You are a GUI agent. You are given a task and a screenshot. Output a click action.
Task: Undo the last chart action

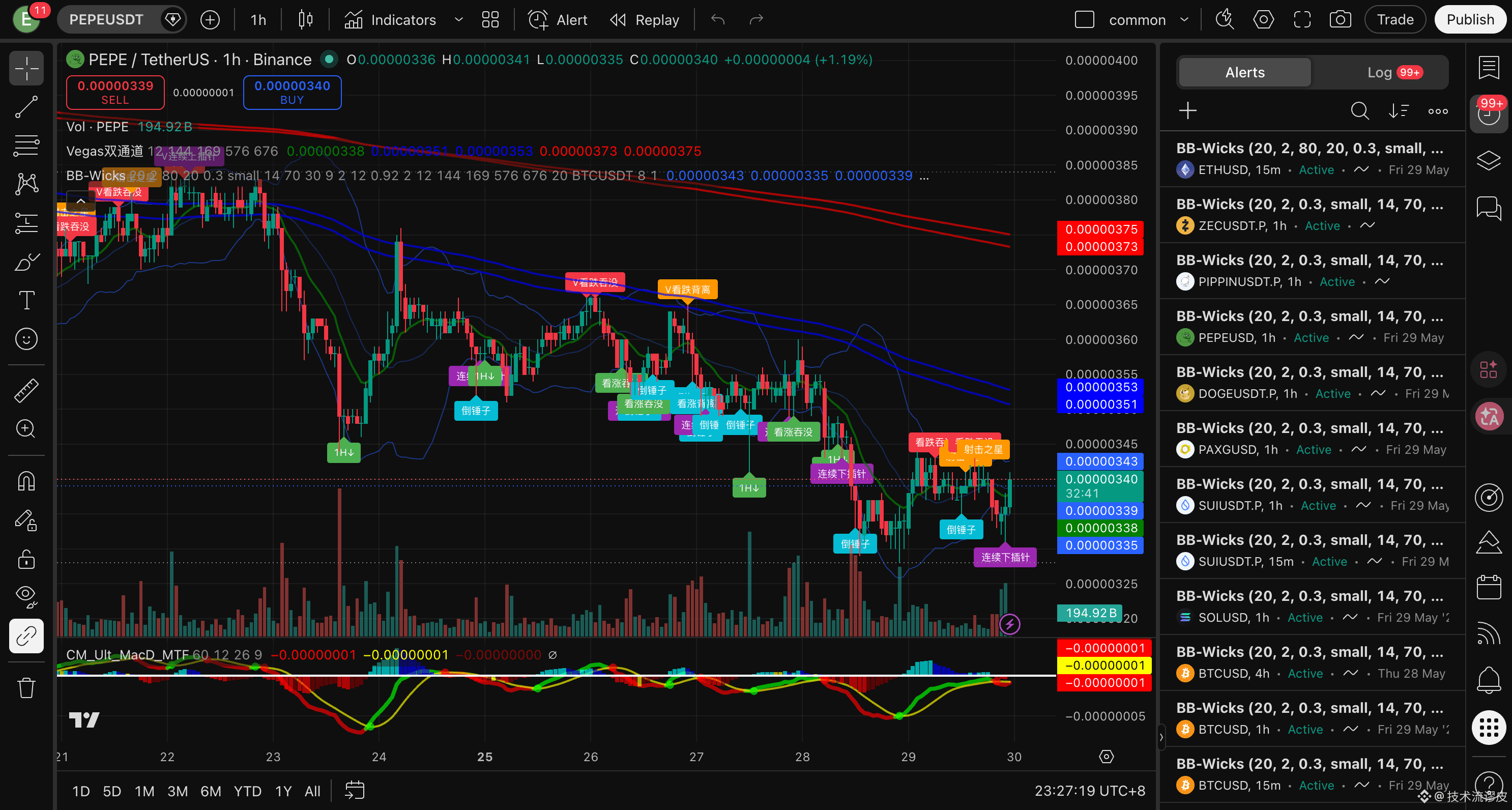pyautogui.click(x=718, y=20)
